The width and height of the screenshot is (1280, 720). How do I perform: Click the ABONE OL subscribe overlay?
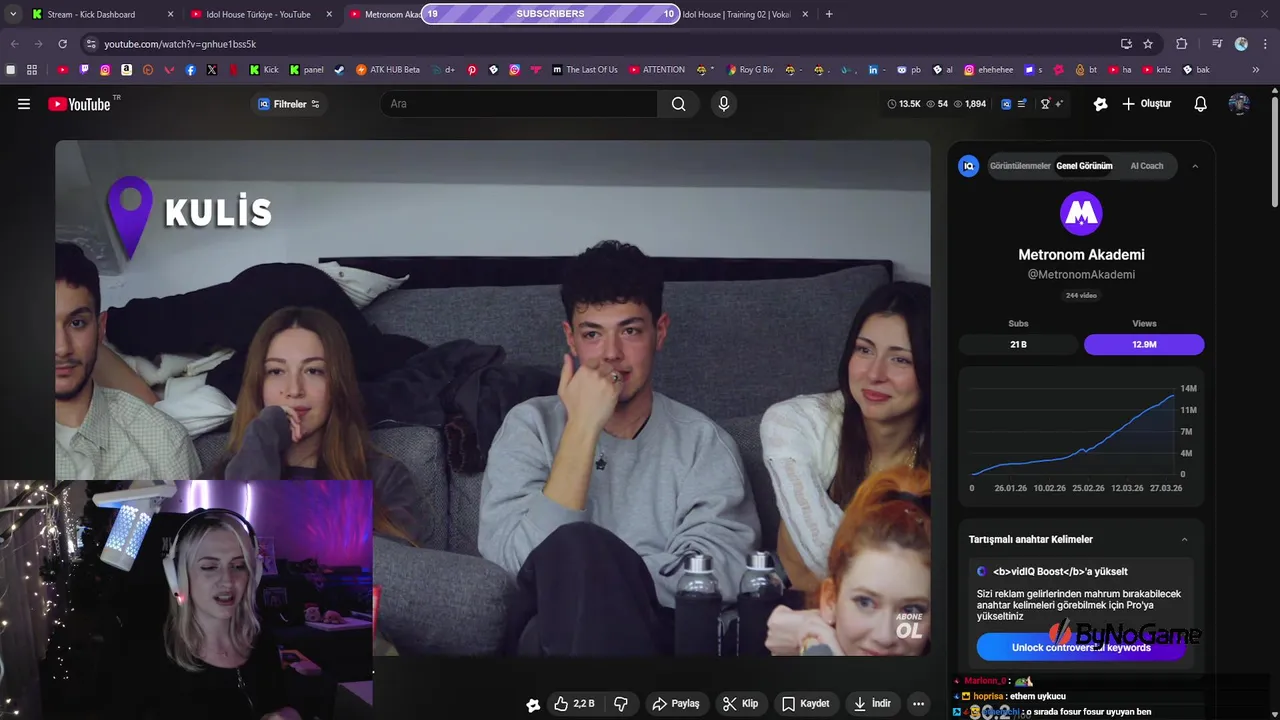pos(908,625)
